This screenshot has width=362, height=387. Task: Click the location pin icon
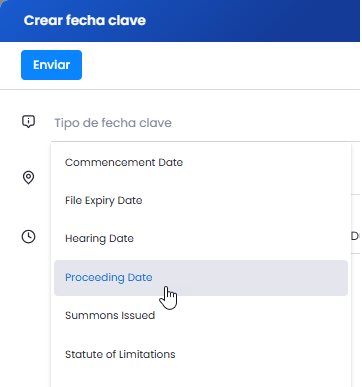[28, 177]
